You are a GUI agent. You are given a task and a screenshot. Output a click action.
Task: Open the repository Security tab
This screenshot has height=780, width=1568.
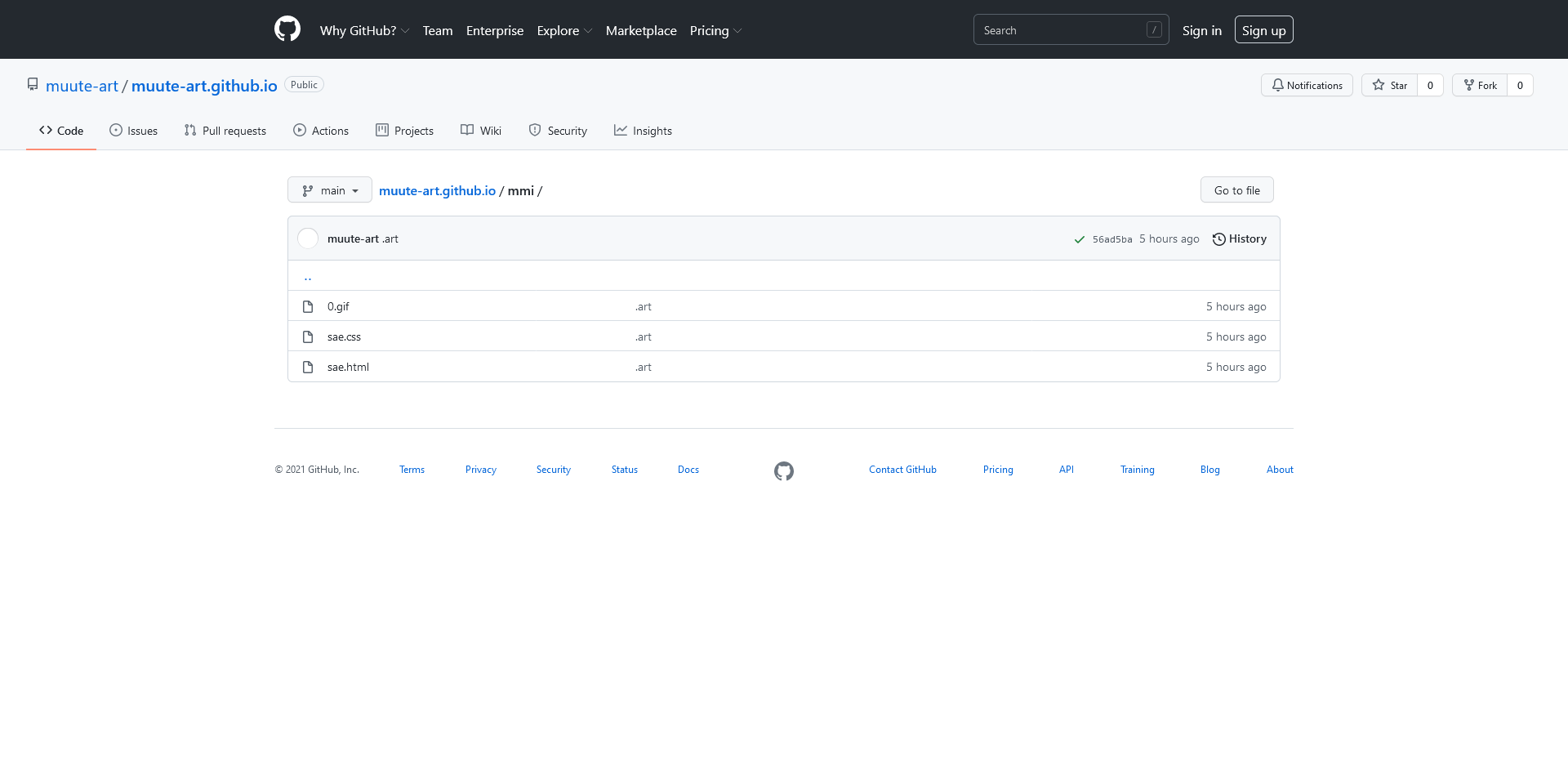click(558, 131)
